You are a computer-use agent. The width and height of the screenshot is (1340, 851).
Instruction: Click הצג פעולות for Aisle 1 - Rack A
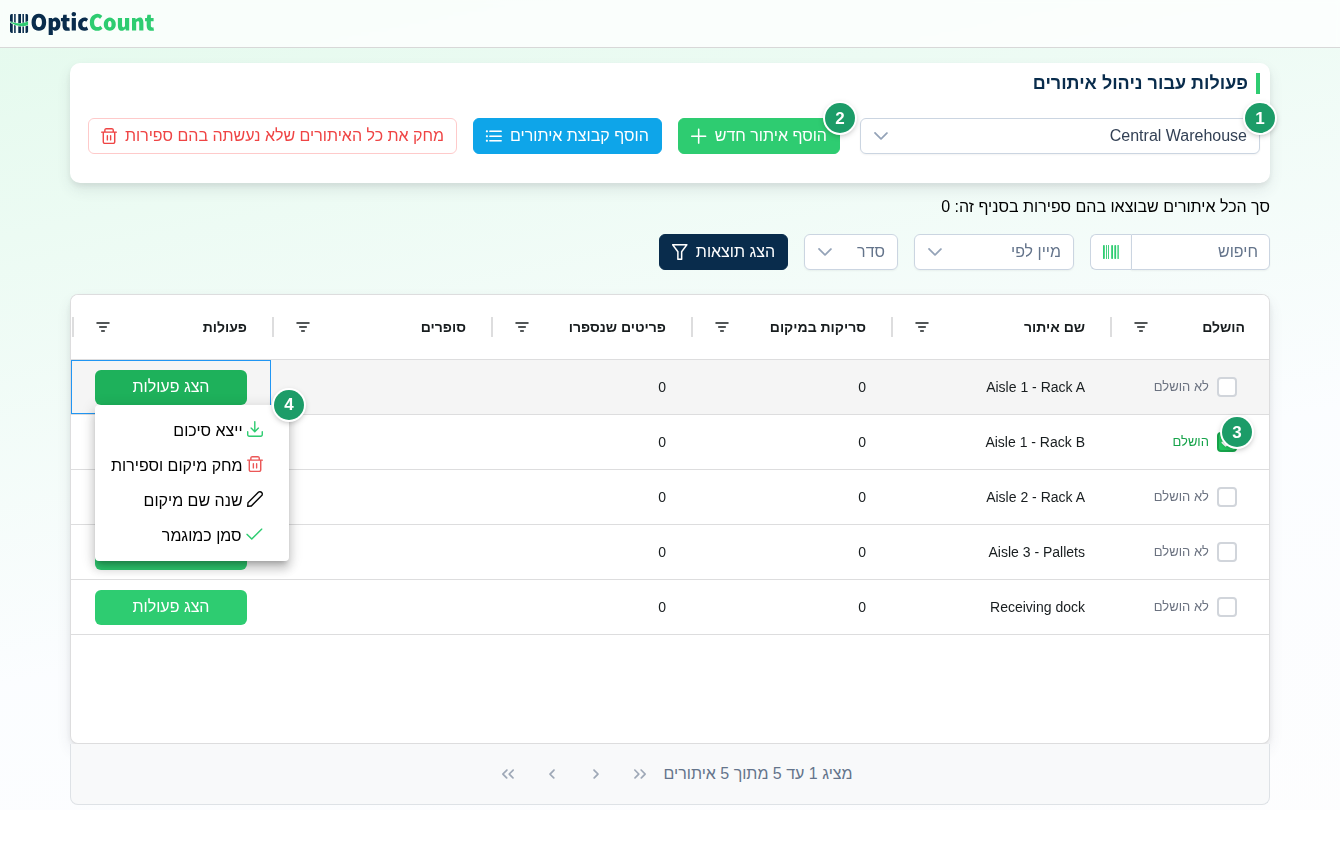click(171, 387)
